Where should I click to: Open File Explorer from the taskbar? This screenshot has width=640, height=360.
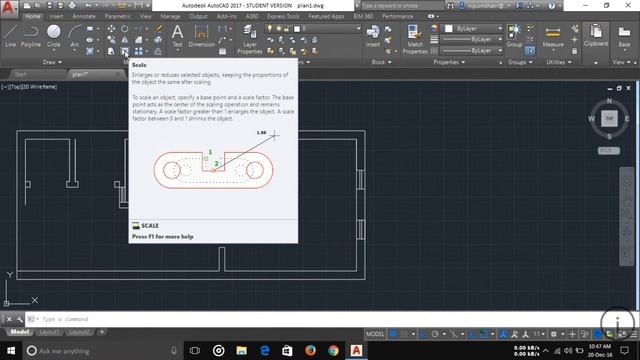[x=242, y=351]
